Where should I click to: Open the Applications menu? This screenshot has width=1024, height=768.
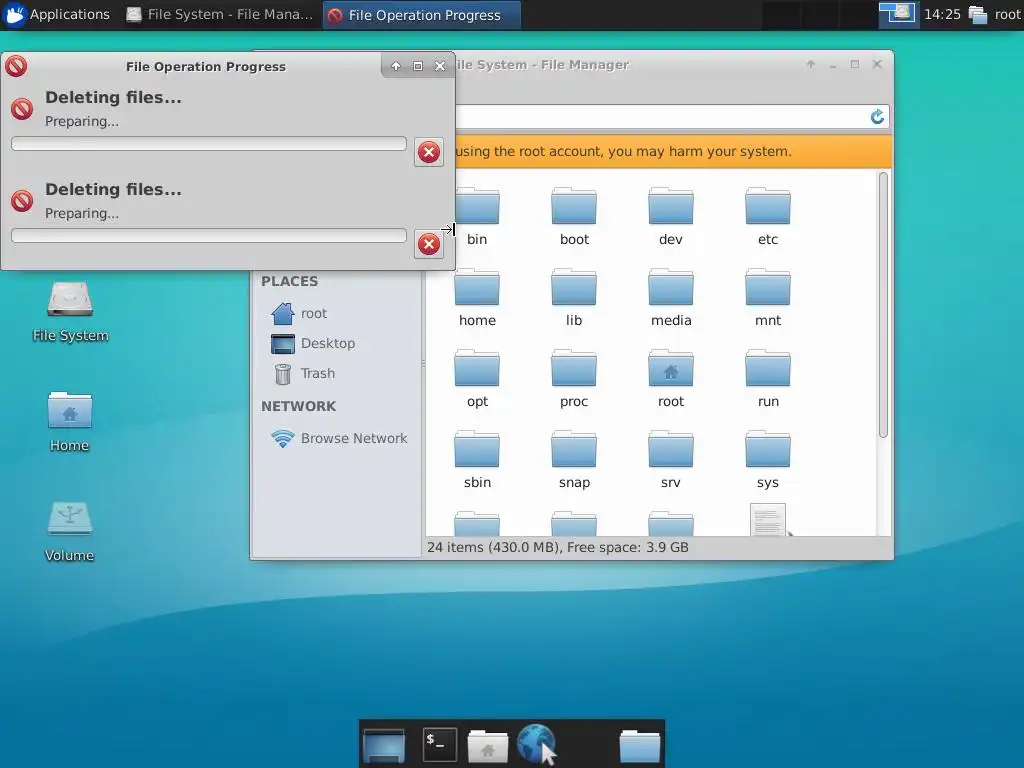coord(57,14)
